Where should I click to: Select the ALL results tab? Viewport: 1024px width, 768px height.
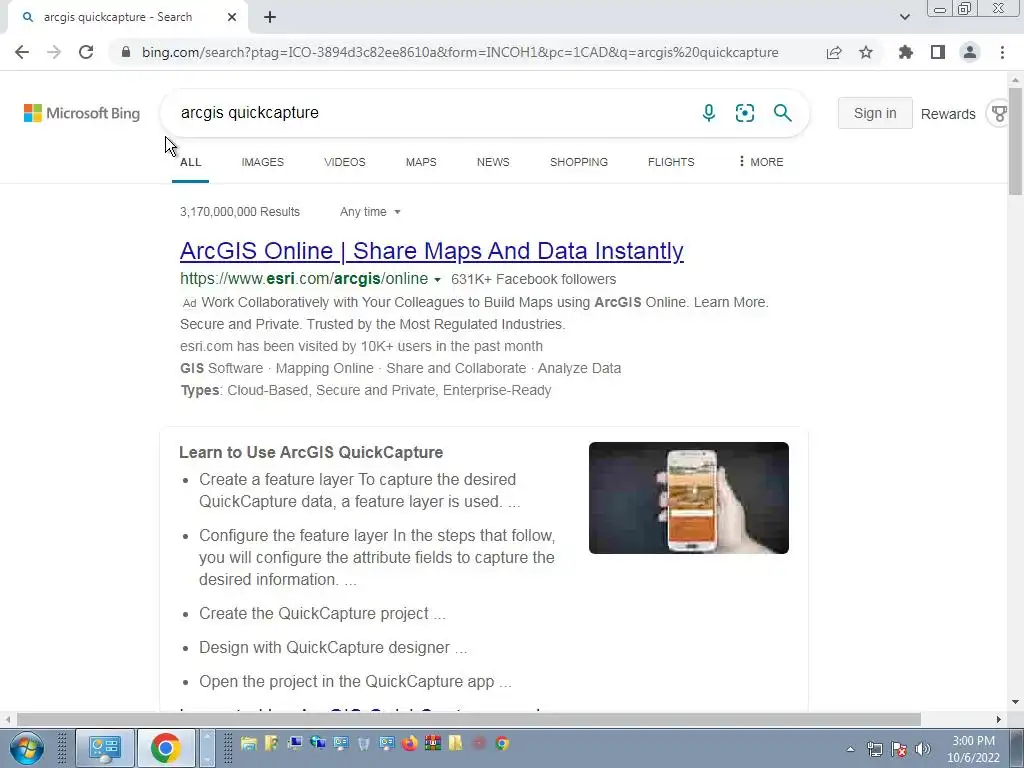[191, 162]
